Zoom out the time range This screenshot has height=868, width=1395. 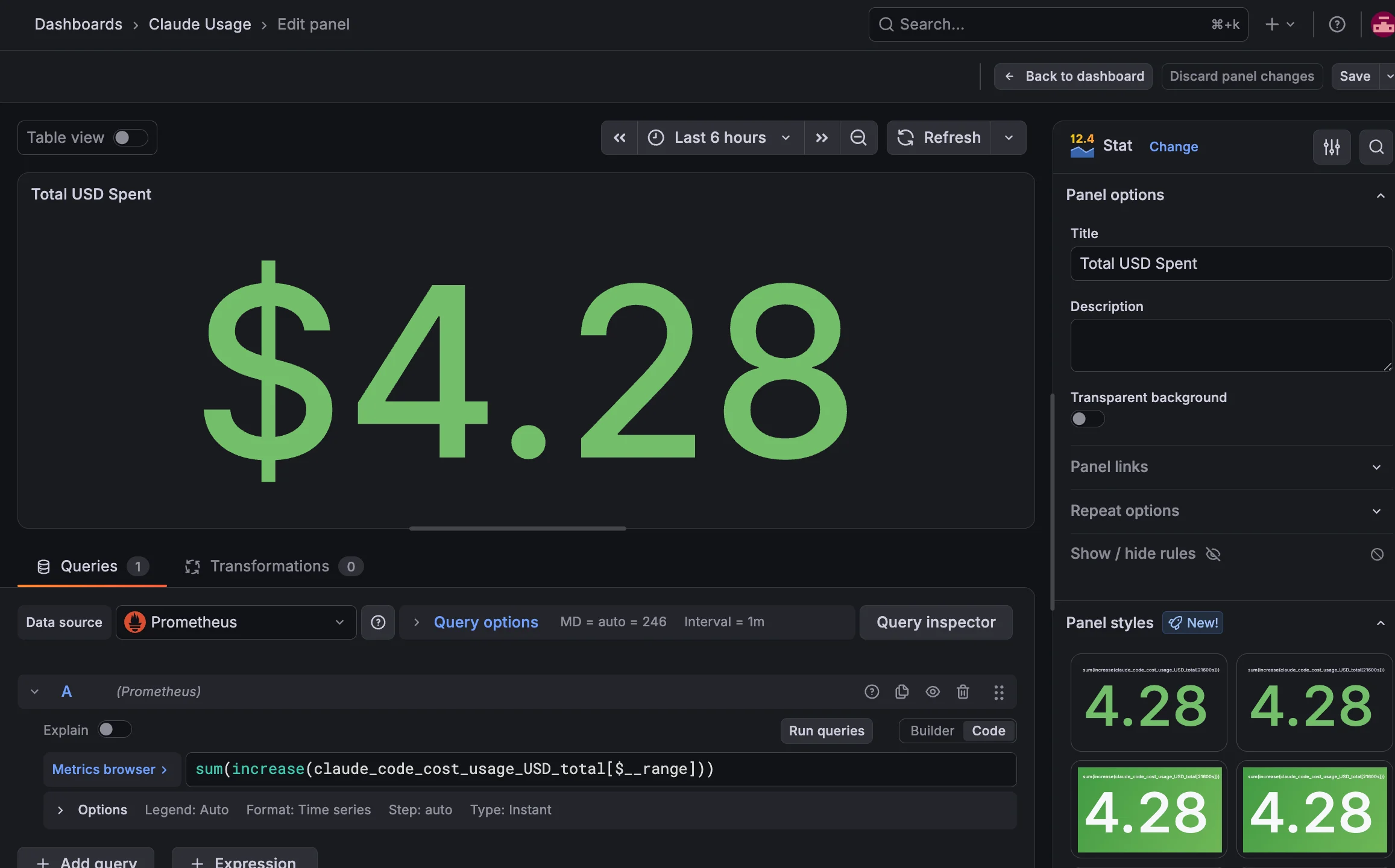pyautogui.click(x=858, y=138)
